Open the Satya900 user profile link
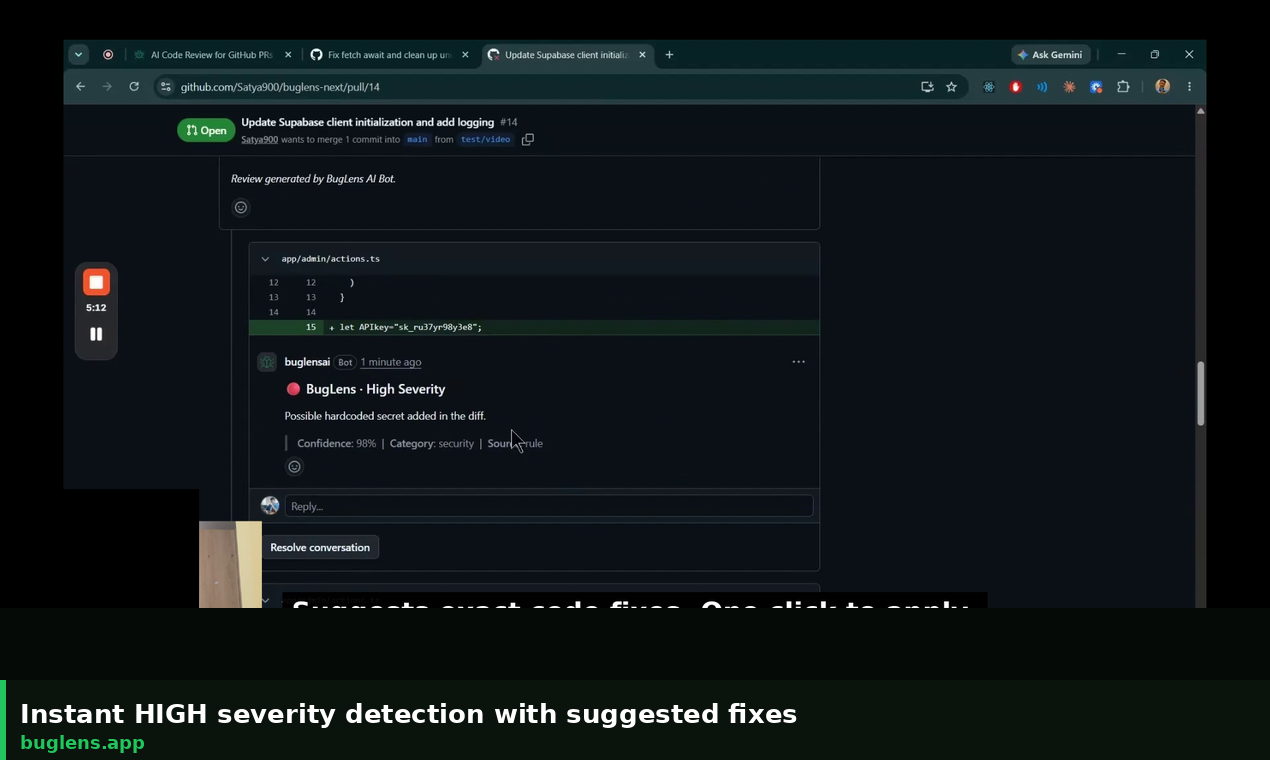The height and width of the screenshot is (760, 1270). click(x=259, y=140)
